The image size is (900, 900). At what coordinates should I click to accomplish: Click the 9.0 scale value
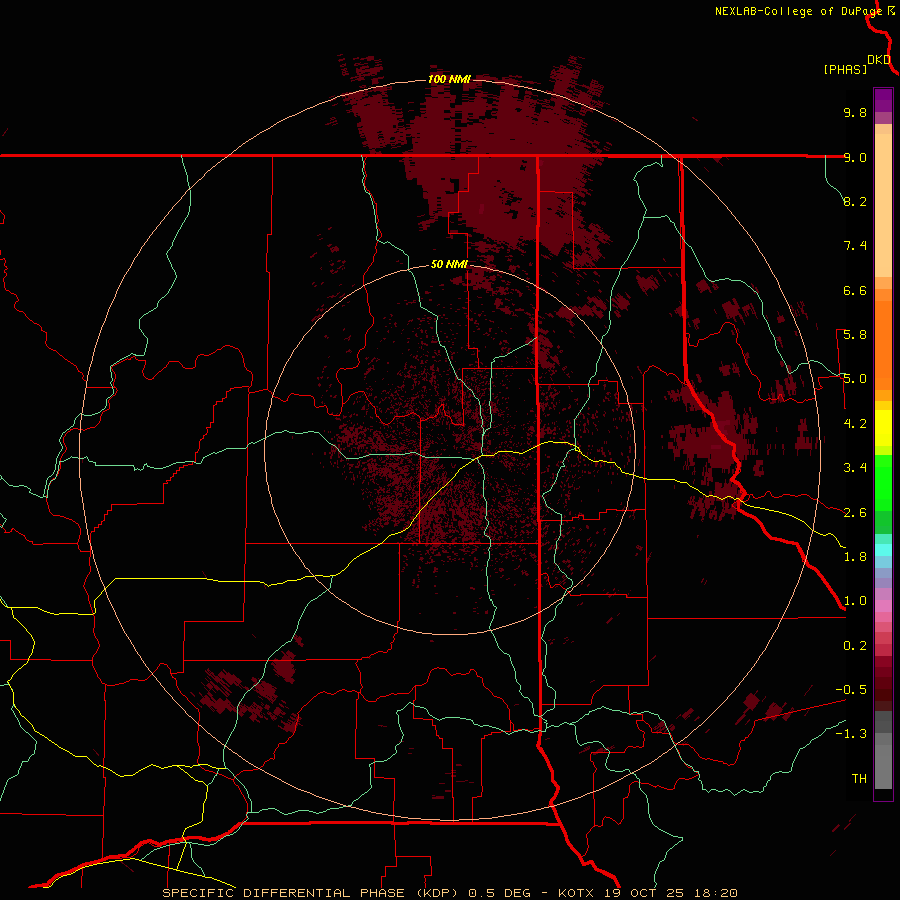(x=855, y=157)
